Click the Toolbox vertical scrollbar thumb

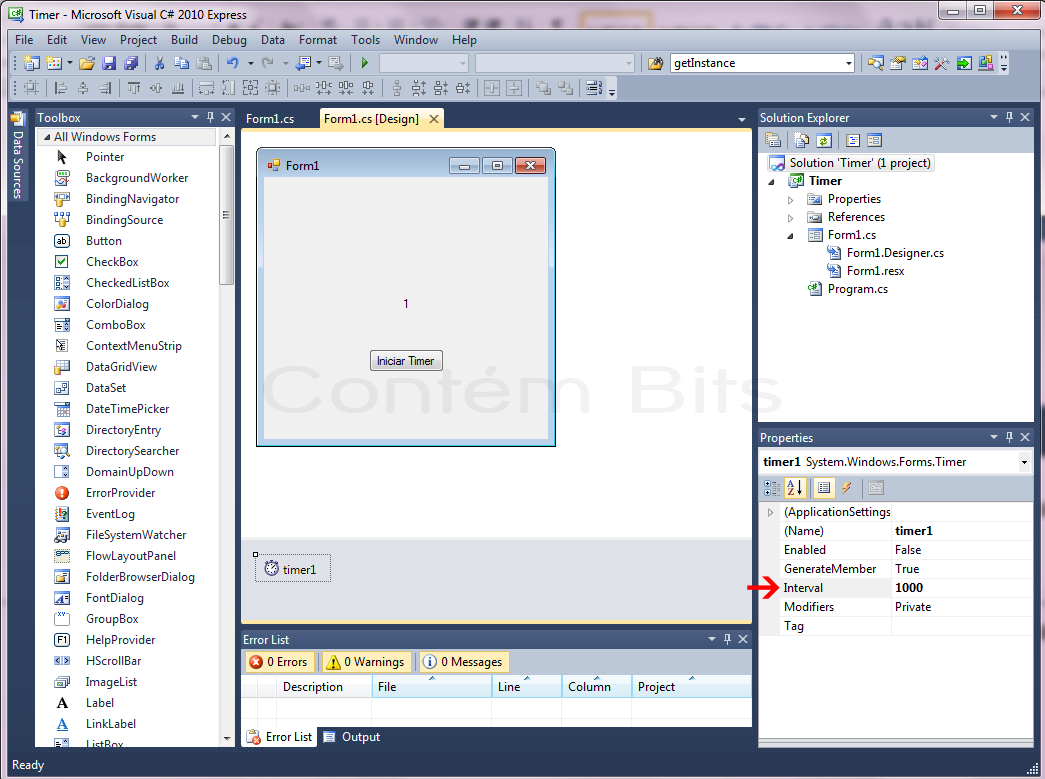pyautogui.click(x=227, y=215)
